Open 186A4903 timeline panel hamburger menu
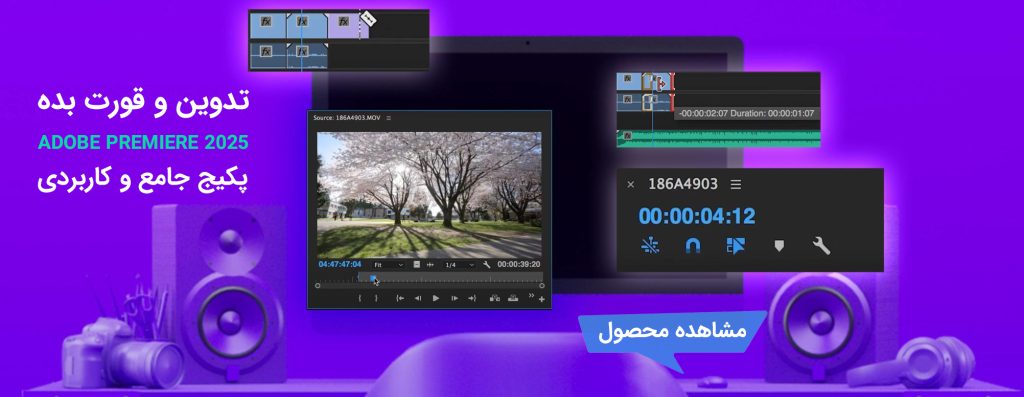This screenshot has height=397, width=1024. click(736, 185)
